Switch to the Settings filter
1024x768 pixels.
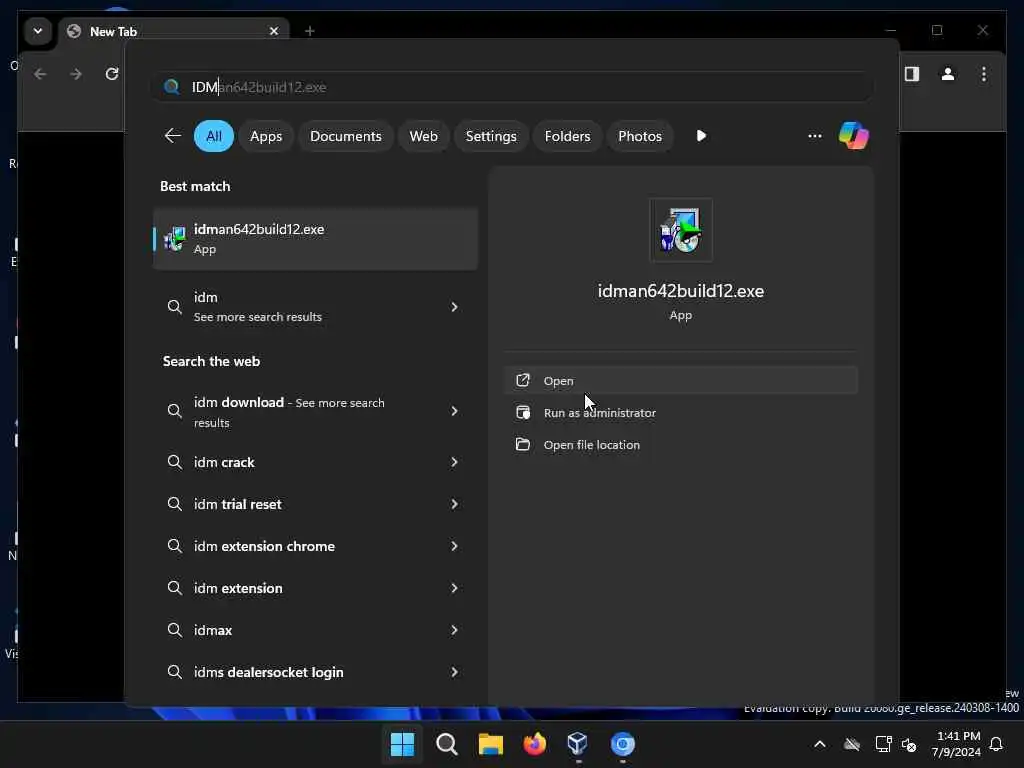490,136
